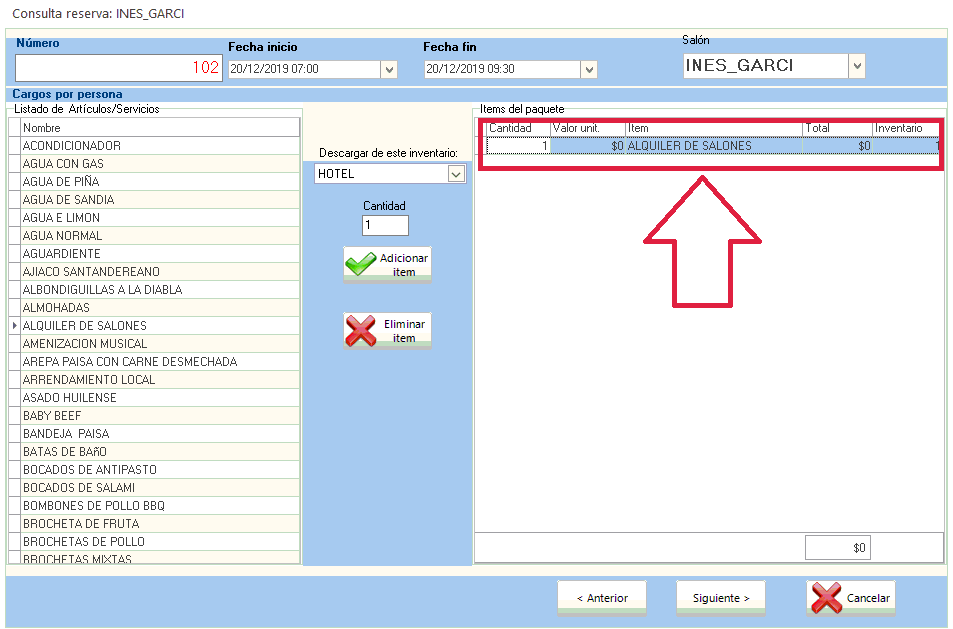
Task: Open the HOTEL inventory dropdown
Action: pyautogui.click(x=456, y=174)
